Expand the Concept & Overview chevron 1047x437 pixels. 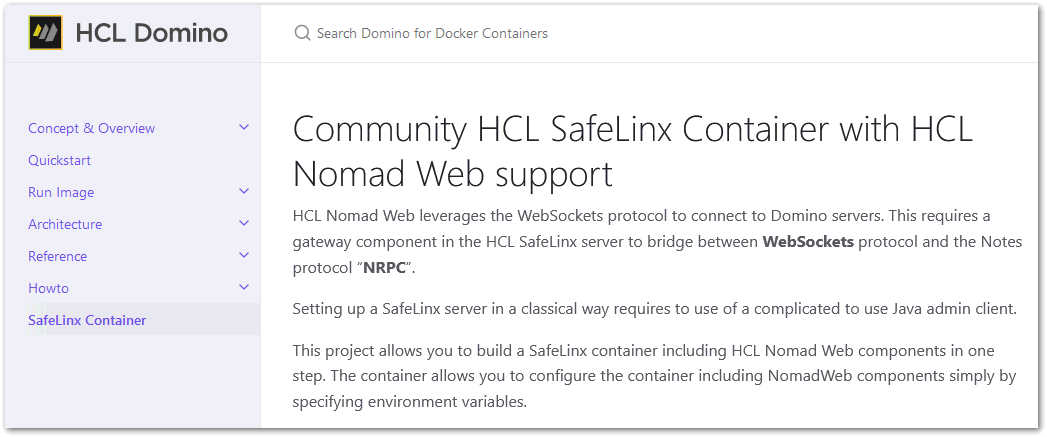[x=244, y=128]
